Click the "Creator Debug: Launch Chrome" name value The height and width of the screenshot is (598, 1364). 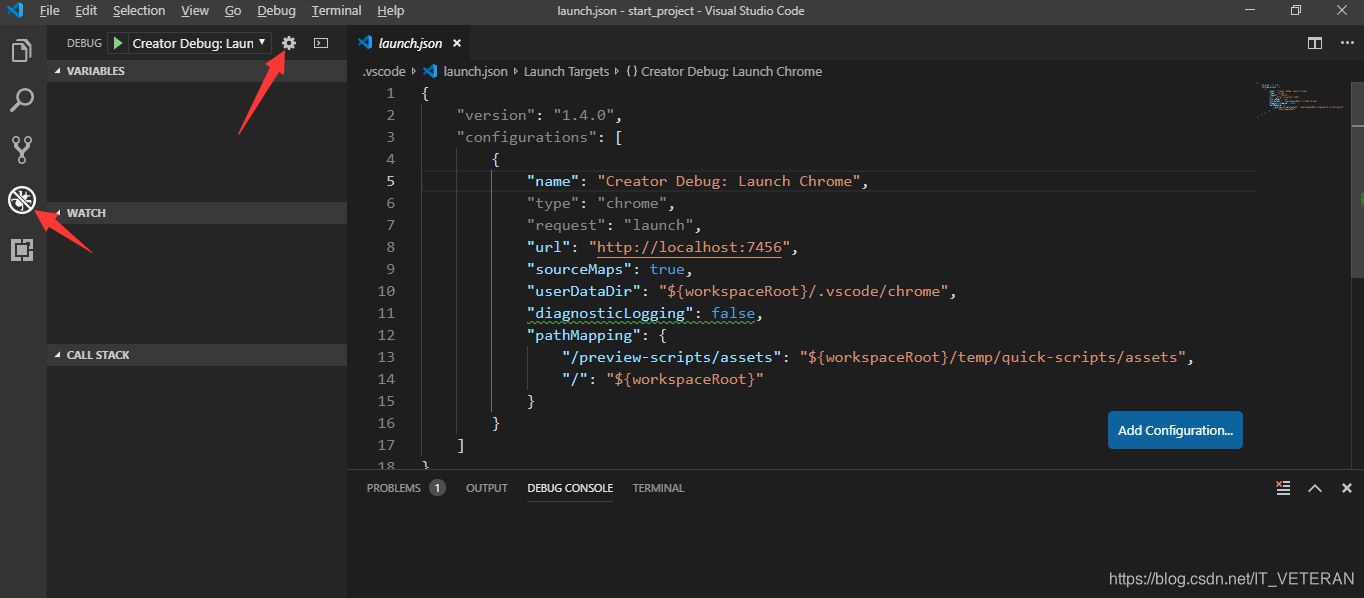[729, 181]
